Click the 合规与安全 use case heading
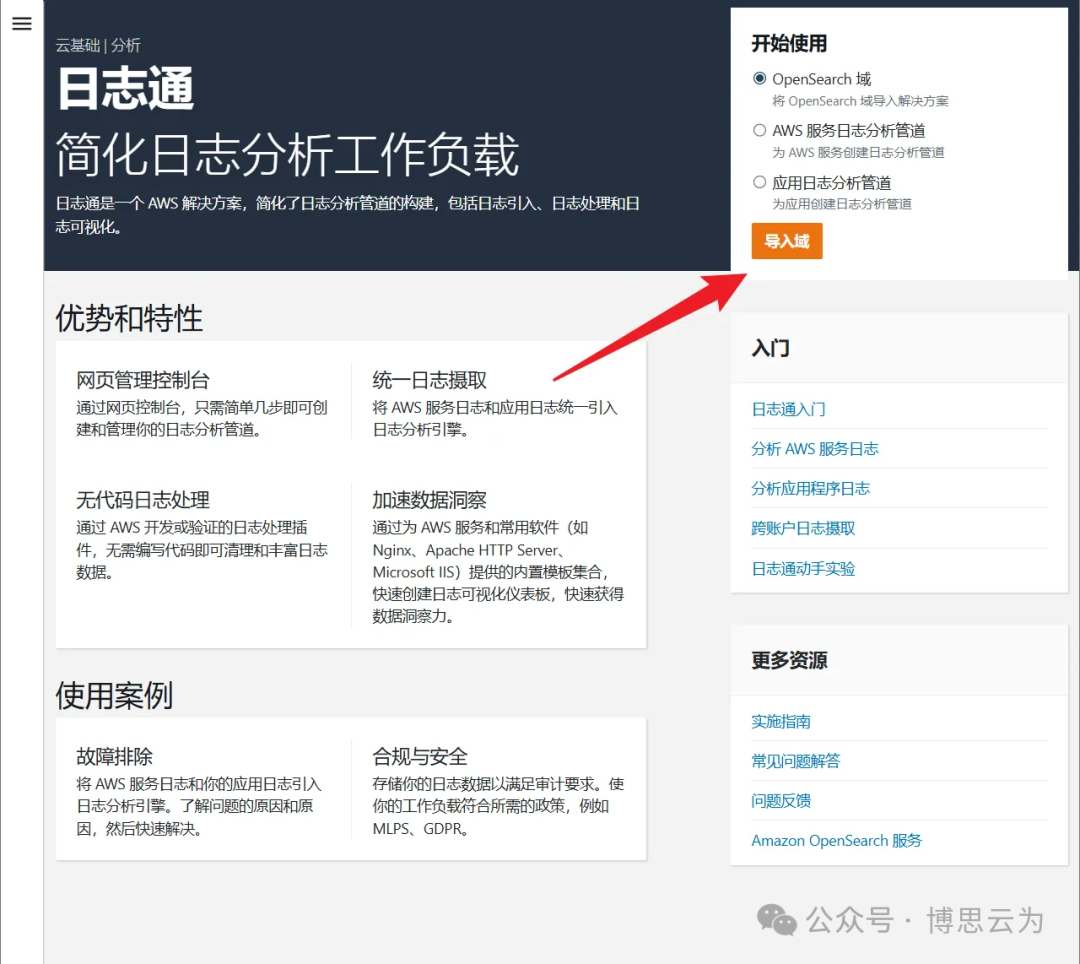This screenshot has width=1080, height=964. pos(420,757)
